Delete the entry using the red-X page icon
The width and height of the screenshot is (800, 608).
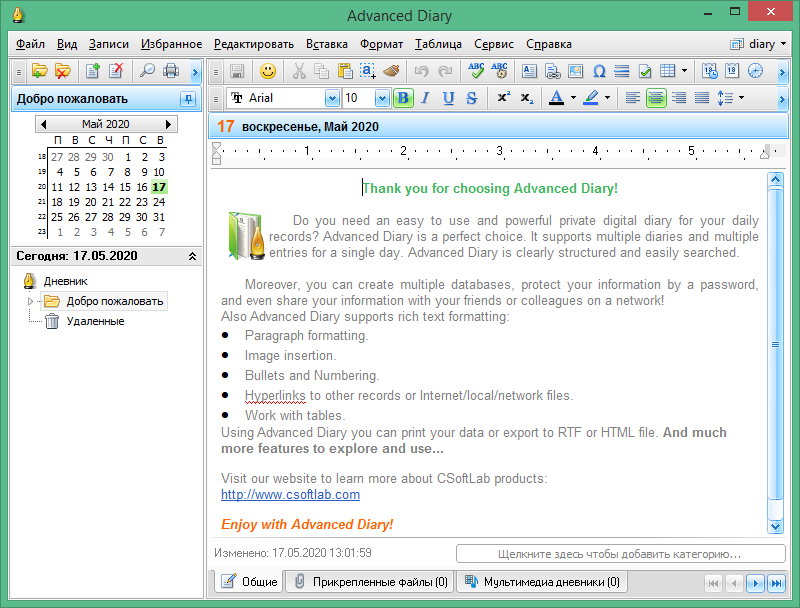point(116,70)
